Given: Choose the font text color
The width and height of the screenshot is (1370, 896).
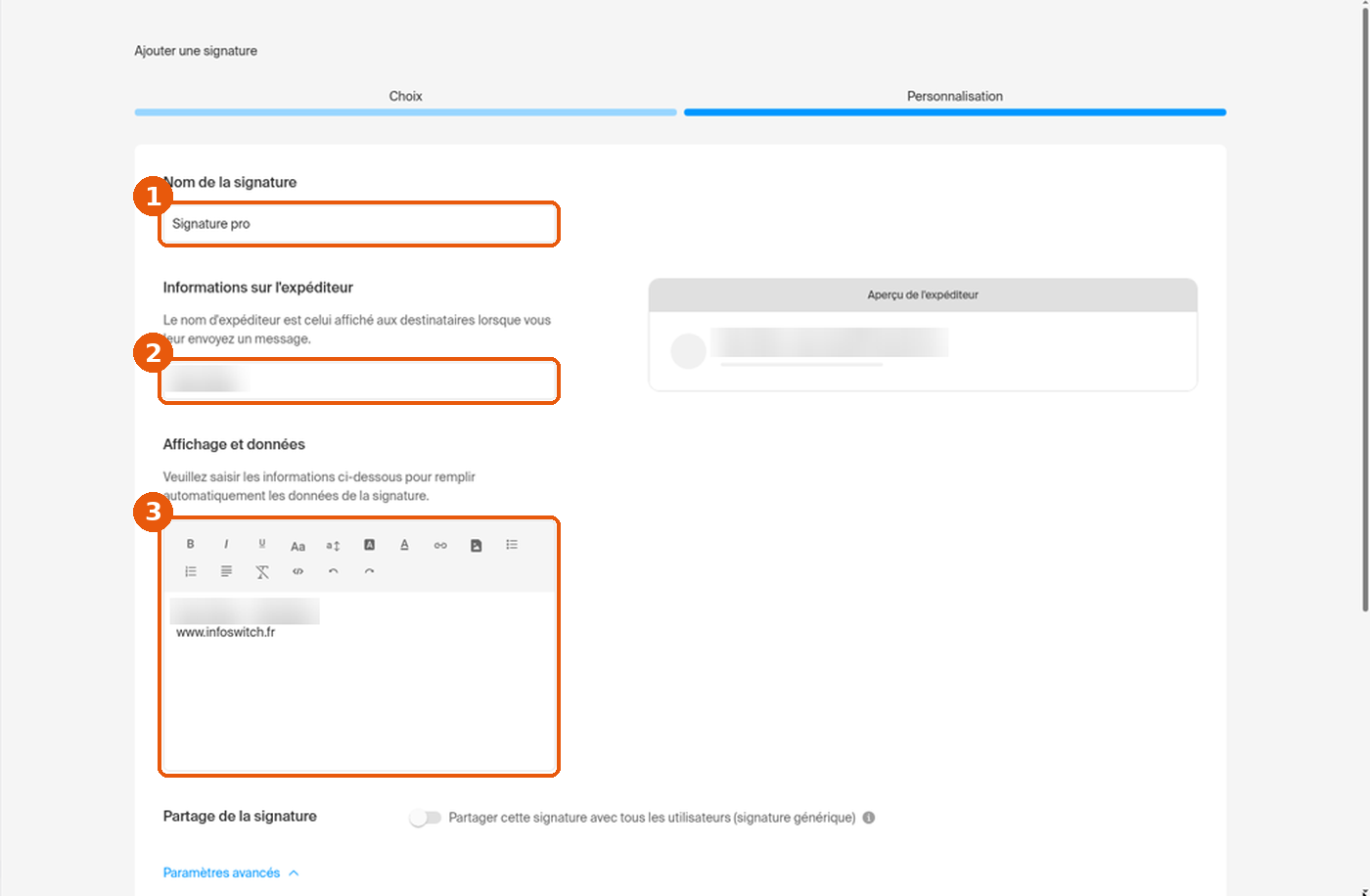Looking at the screenshot, I should pos(404,545).
